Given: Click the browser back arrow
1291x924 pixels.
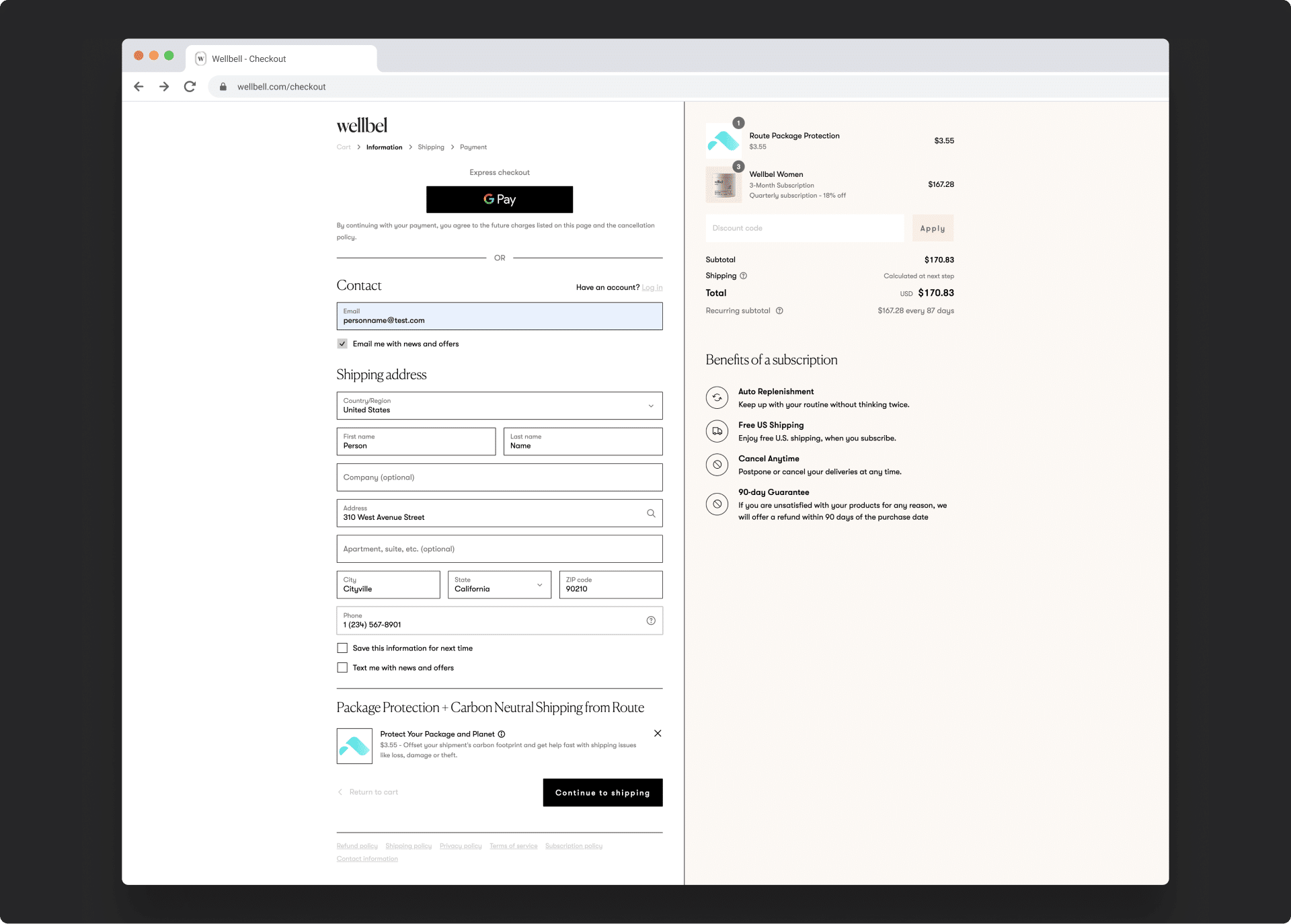Looking at the screenshot, I should click(139, 87).
